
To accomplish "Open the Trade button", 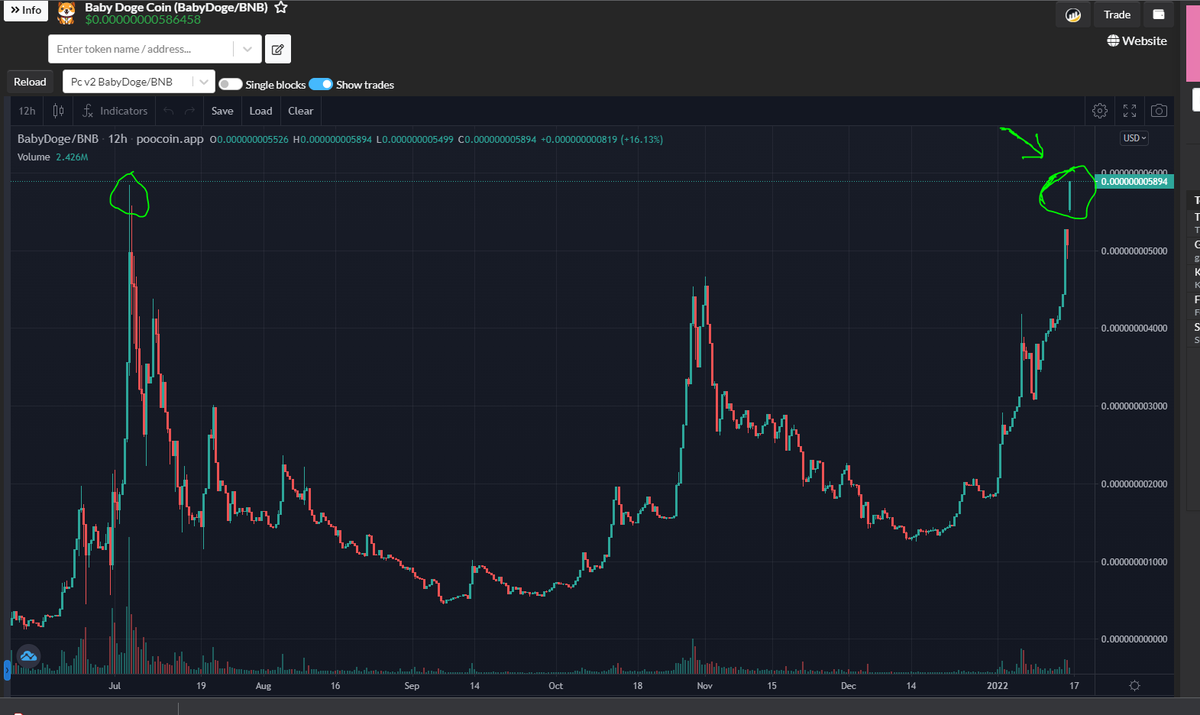I will [x=1117, y=15].
